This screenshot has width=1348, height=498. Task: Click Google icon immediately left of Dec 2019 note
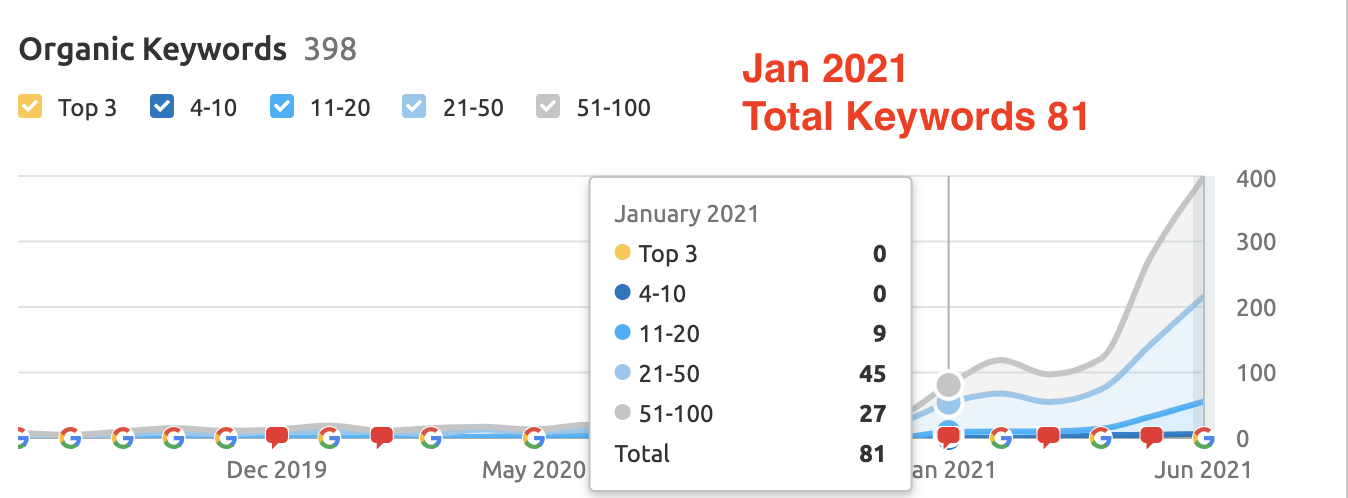point(226,437)
